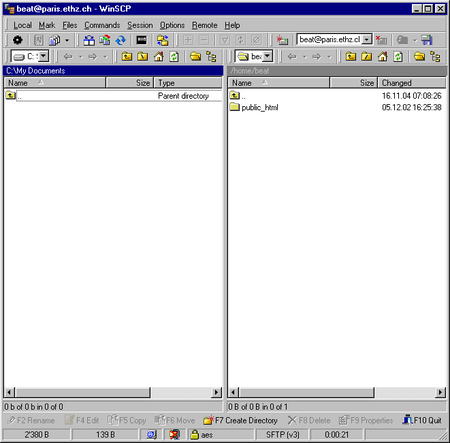Open dropdown arrow next to pages icon

(67, 40)
